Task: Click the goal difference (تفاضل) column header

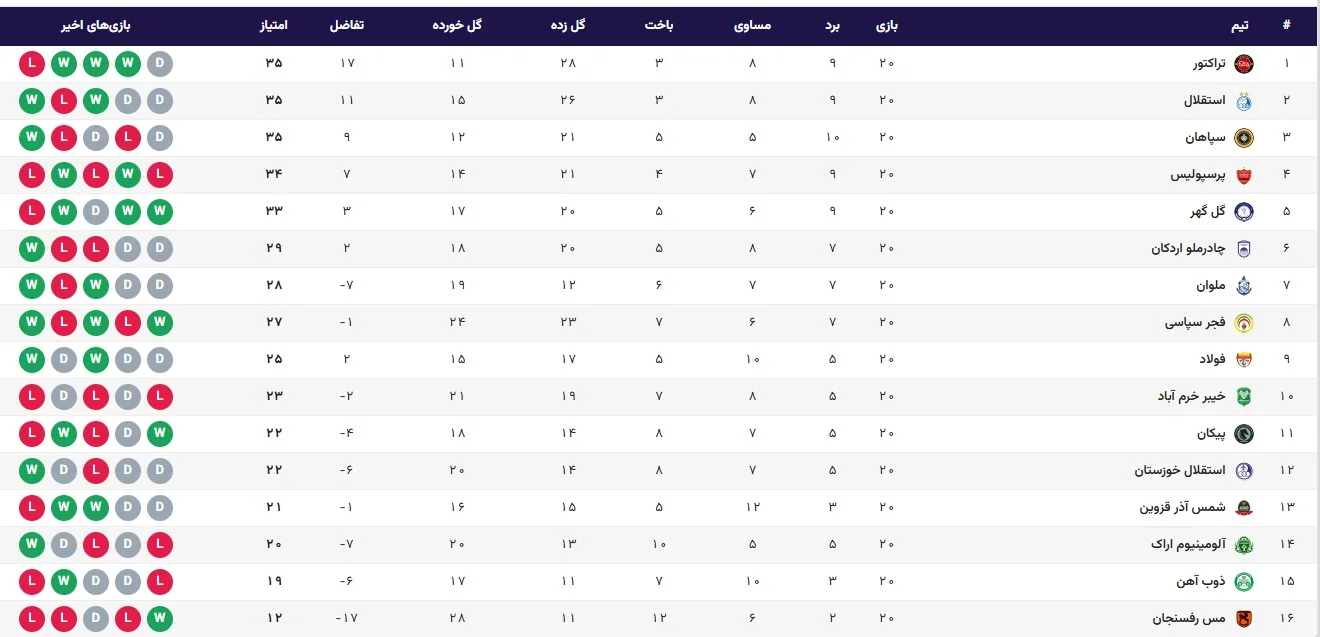Action: pyautogui.click(x=347, y=26)
